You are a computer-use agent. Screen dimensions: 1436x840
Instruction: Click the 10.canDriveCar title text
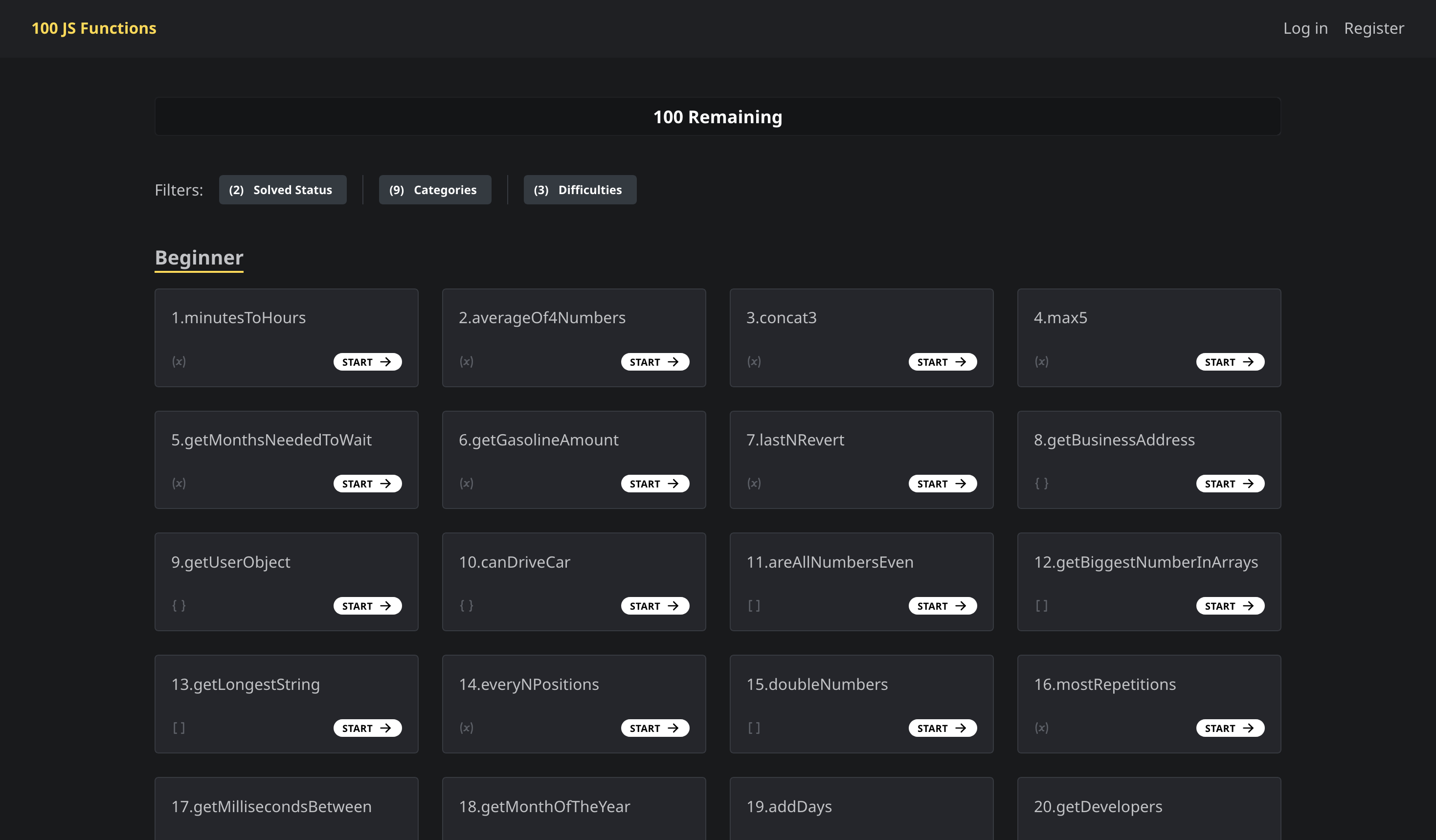(515, 562)
